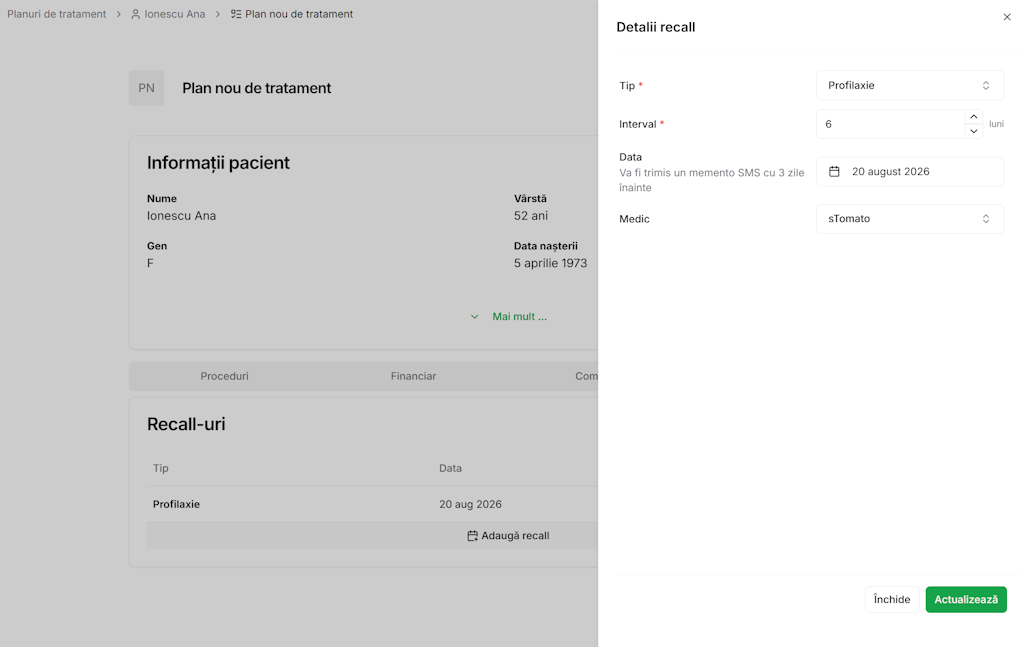1024x647 pixels.
Task: Click the calendar icon in the Data field
Action: pyautogui.click(x=834, y=172)
